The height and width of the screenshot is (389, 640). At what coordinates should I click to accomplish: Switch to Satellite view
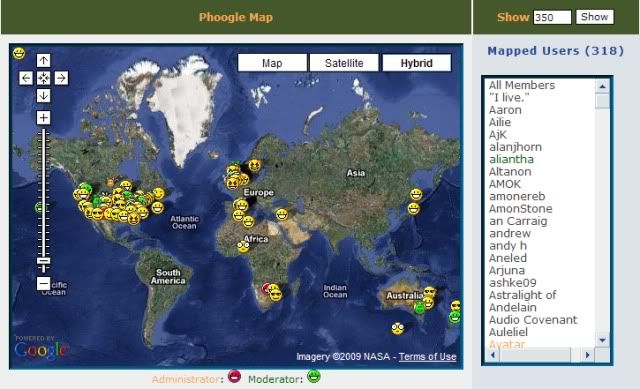click(344, 63)
